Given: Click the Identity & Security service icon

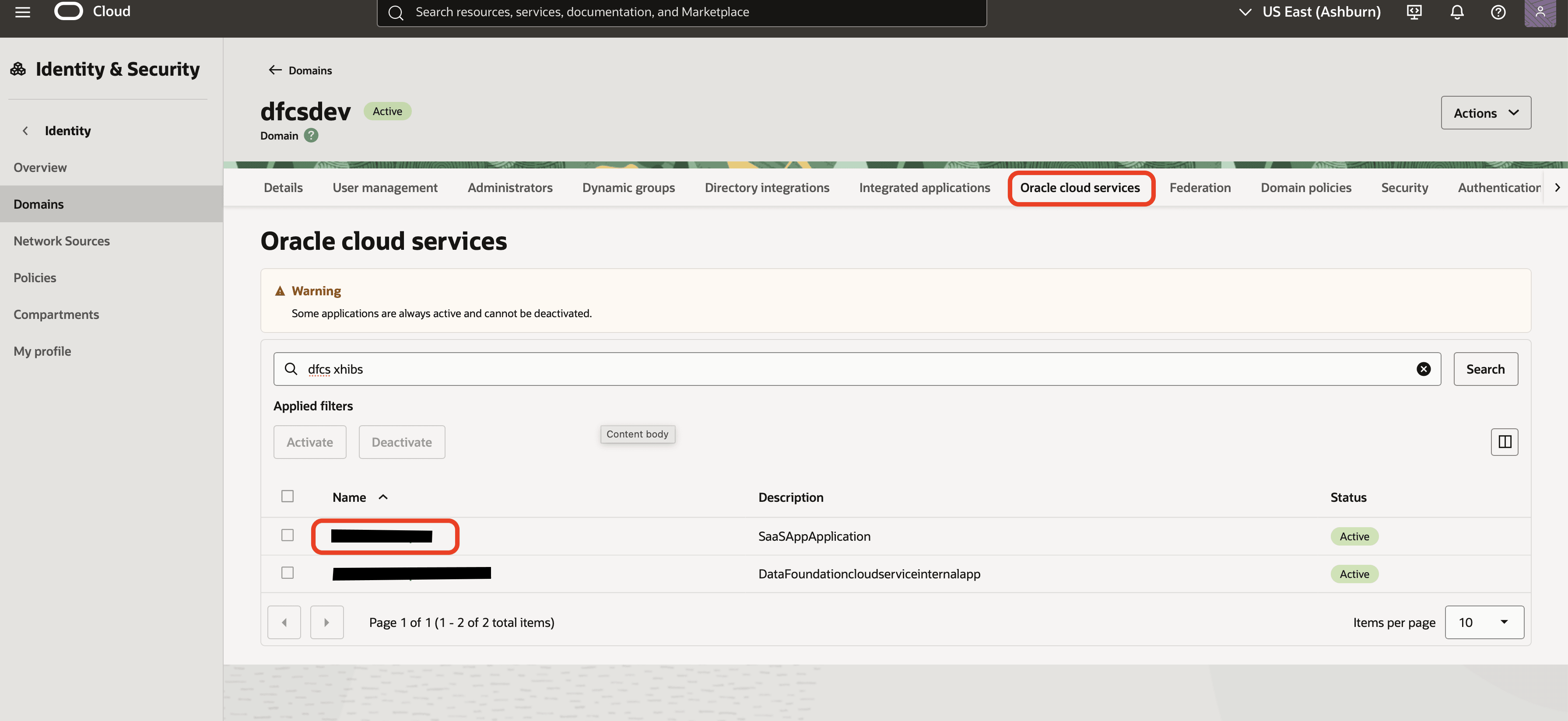Looking at the screenshot, I should tap(18, 69).
